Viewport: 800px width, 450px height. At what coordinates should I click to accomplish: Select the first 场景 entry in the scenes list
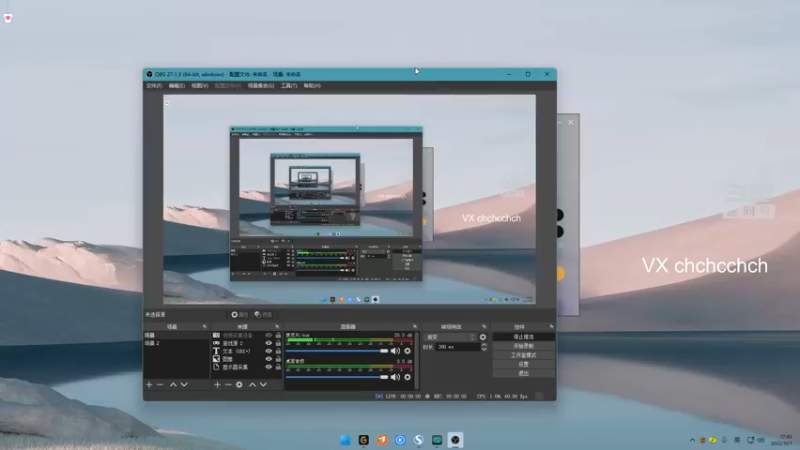[x=177, y=336]
